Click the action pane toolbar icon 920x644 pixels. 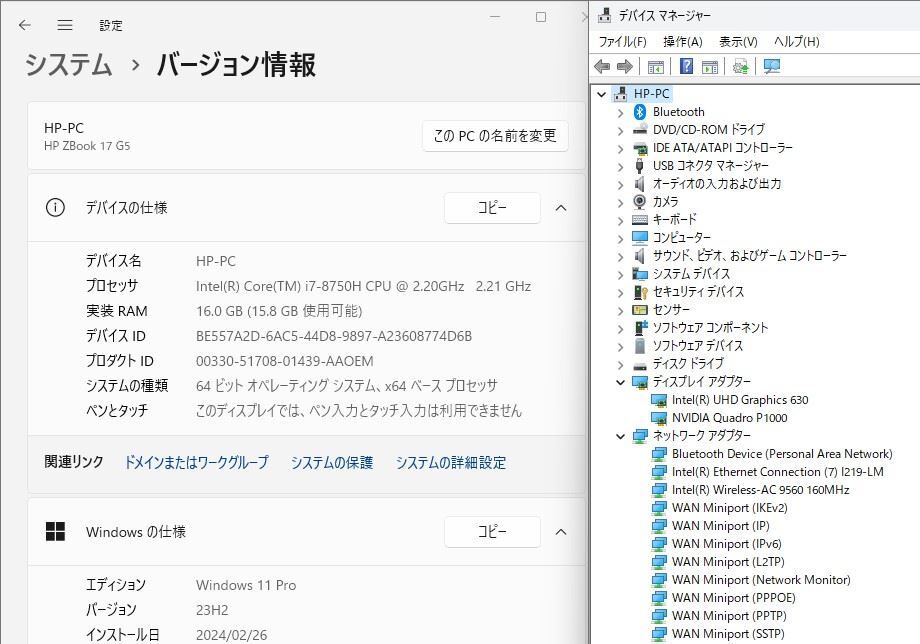[x=710, y=67]
